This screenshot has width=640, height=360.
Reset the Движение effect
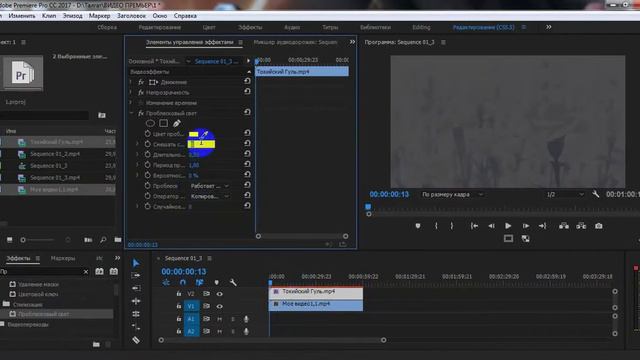coord(247,81)
